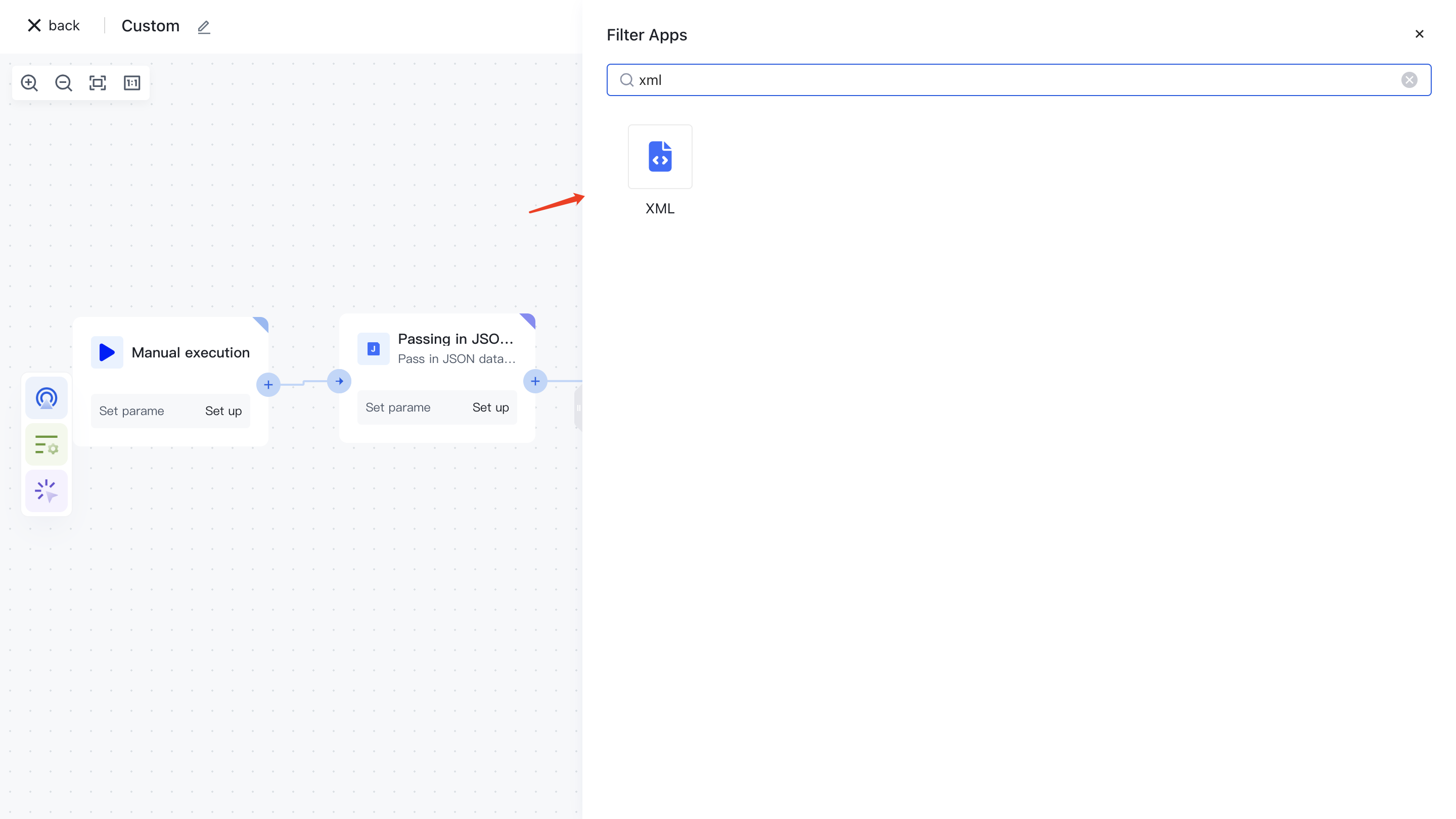Click plus after Manual execution node

[x=268, y=385]
